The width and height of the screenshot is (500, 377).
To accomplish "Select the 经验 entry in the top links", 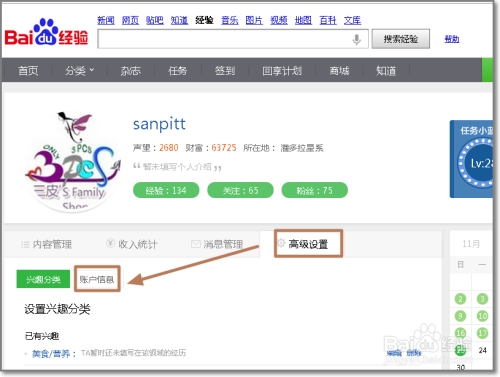I will [x=204, y=20].
